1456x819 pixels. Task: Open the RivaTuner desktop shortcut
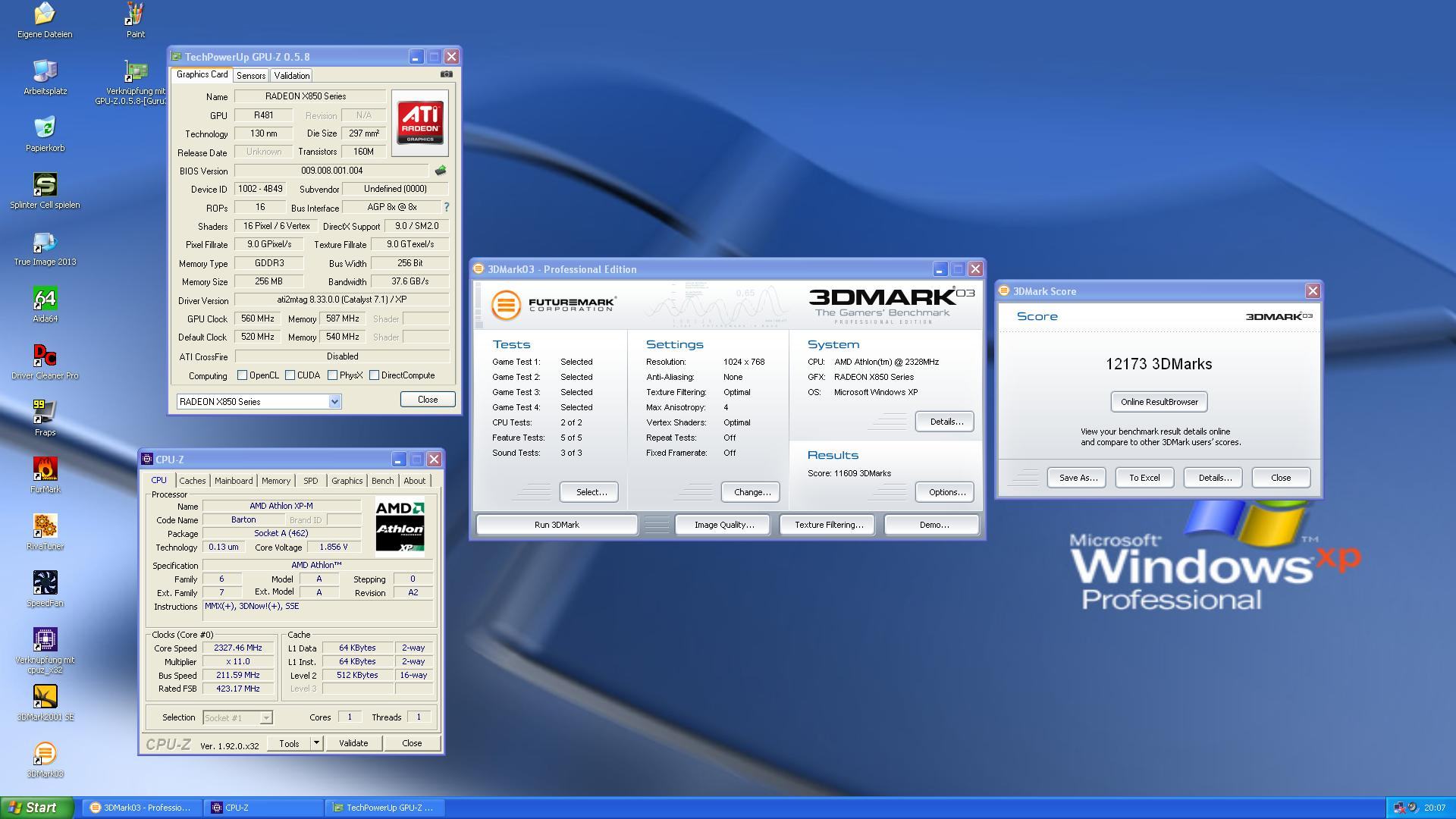click(45, 527)
